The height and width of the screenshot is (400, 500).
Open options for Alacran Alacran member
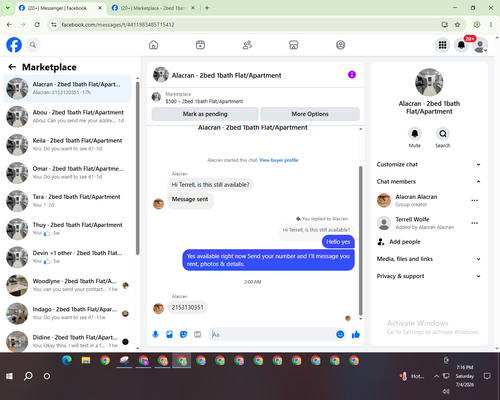tap(475, 200)
